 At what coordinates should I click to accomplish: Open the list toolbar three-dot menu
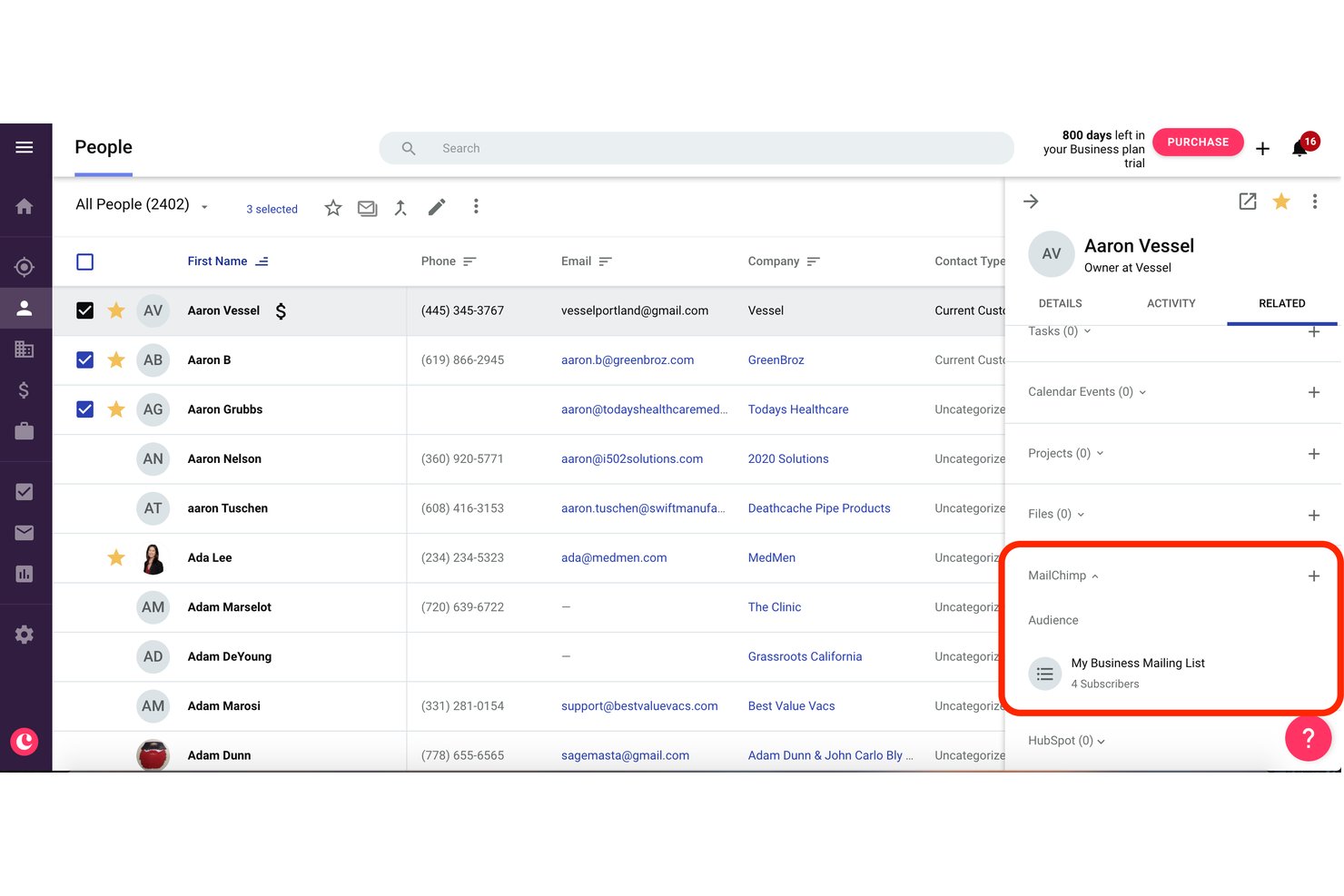click(476, 207)
